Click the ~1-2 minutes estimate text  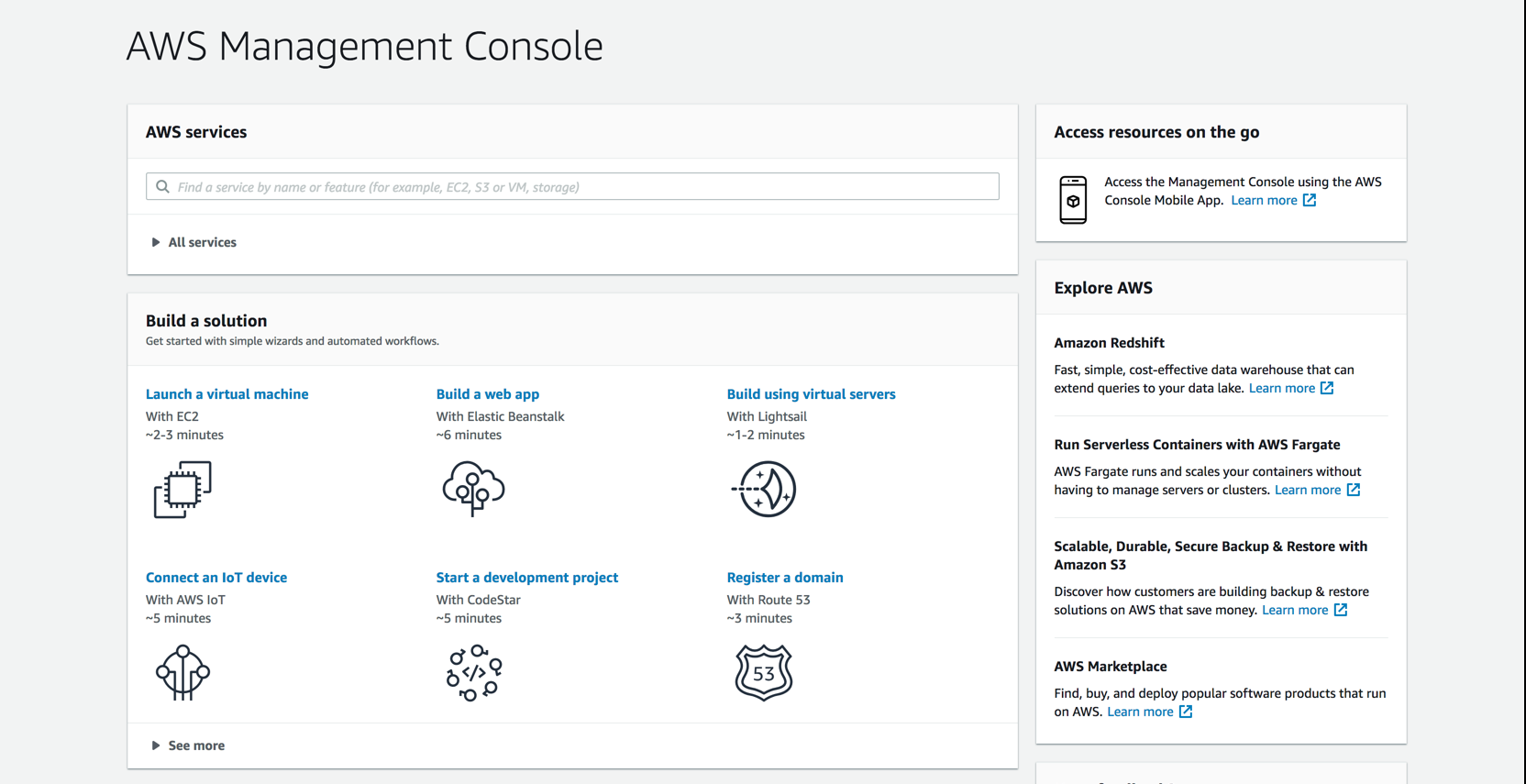point(766,435)
